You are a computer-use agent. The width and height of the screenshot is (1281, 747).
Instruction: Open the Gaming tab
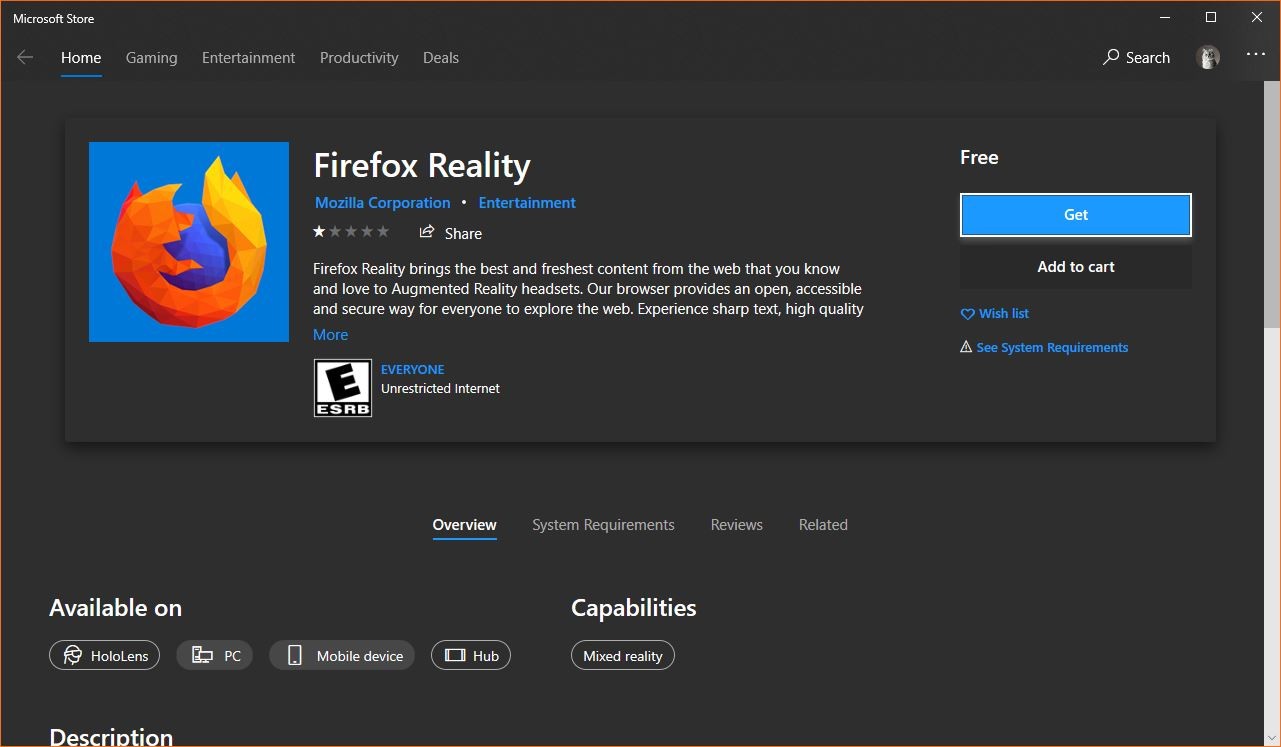coord(152,58)
